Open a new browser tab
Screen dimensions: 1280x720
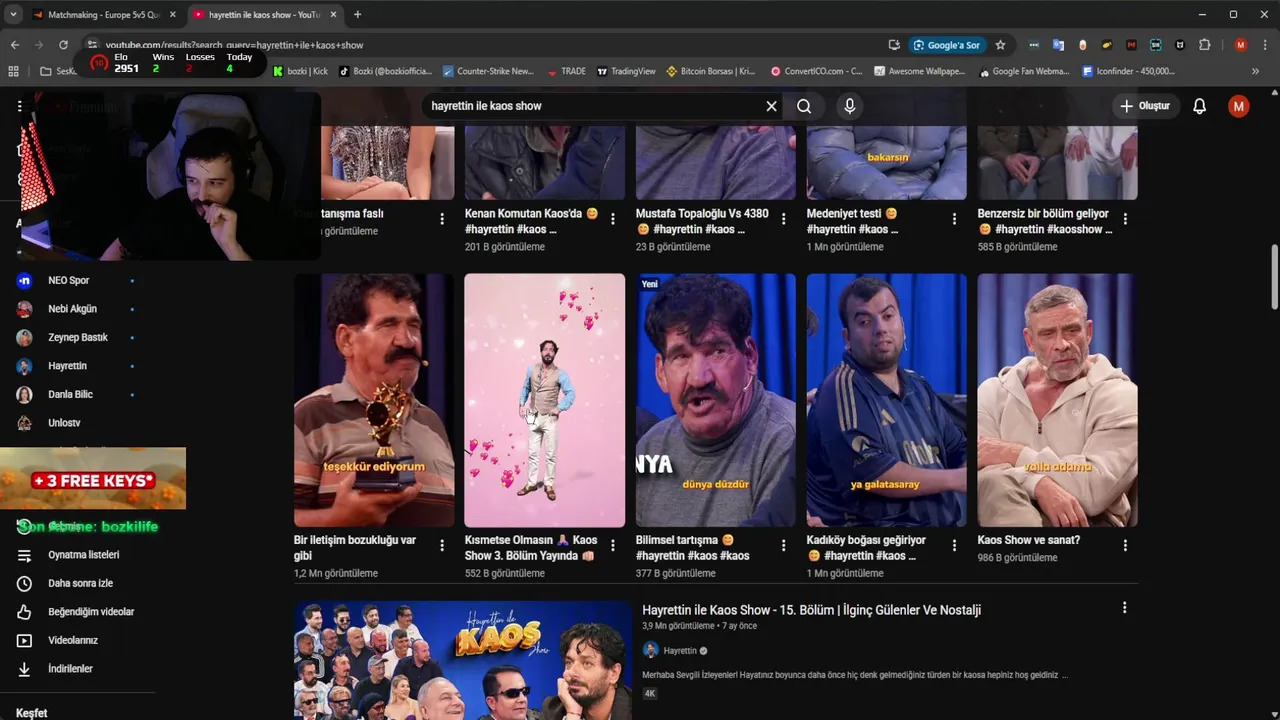tap(357, 15)
